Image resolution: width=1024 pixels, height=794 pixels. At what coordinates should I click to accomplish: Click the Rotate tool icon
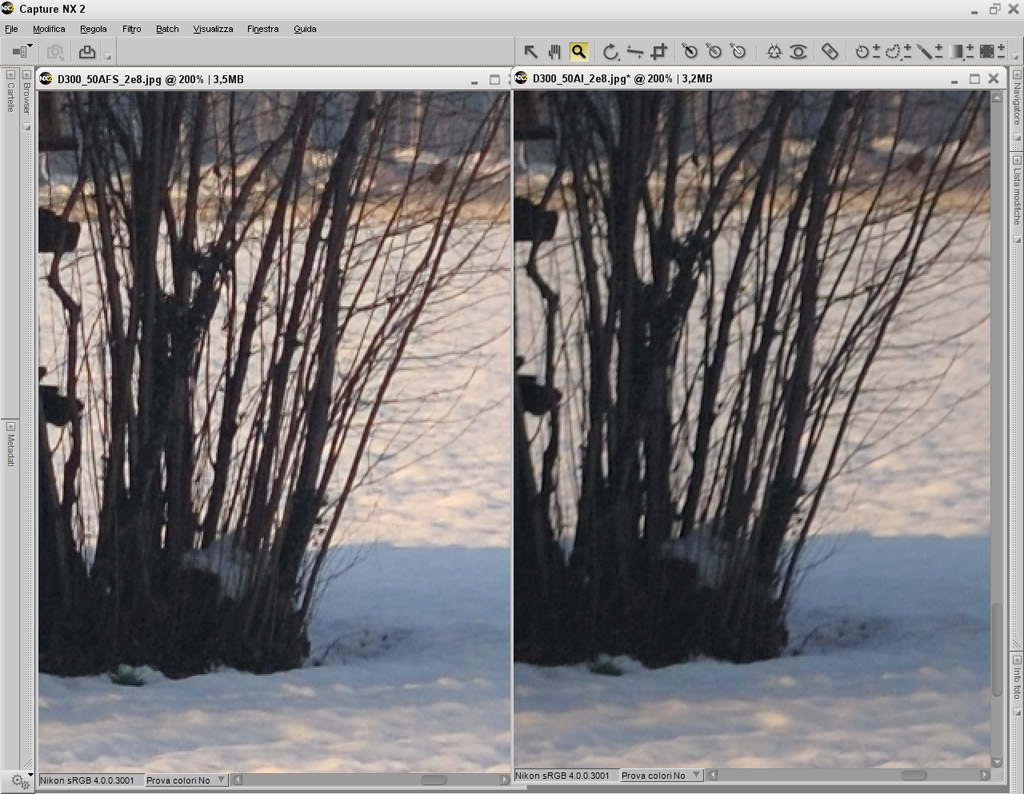611,52
